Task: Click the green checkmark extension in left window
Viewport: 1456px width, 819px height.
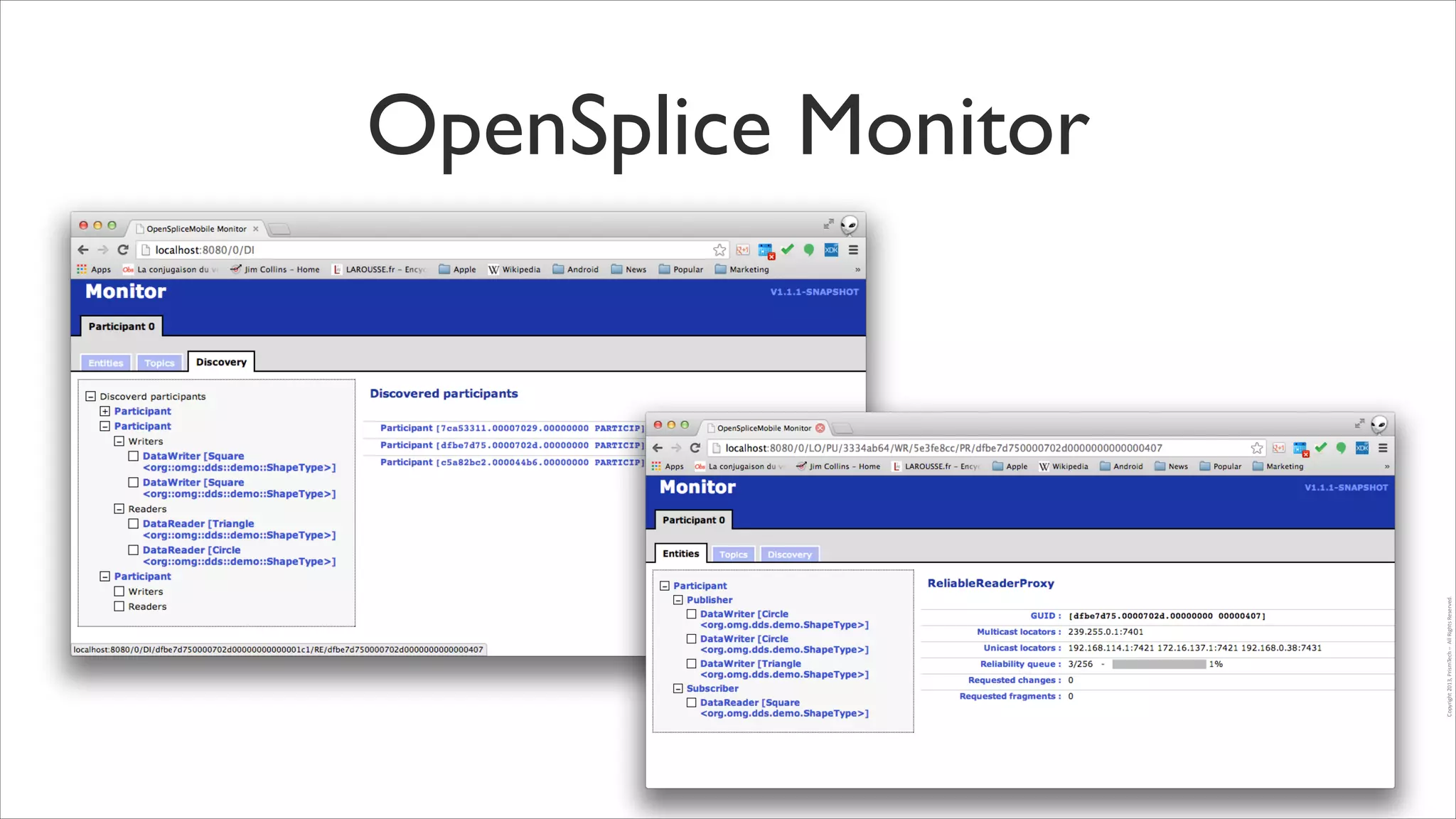Action: (788, 249)
